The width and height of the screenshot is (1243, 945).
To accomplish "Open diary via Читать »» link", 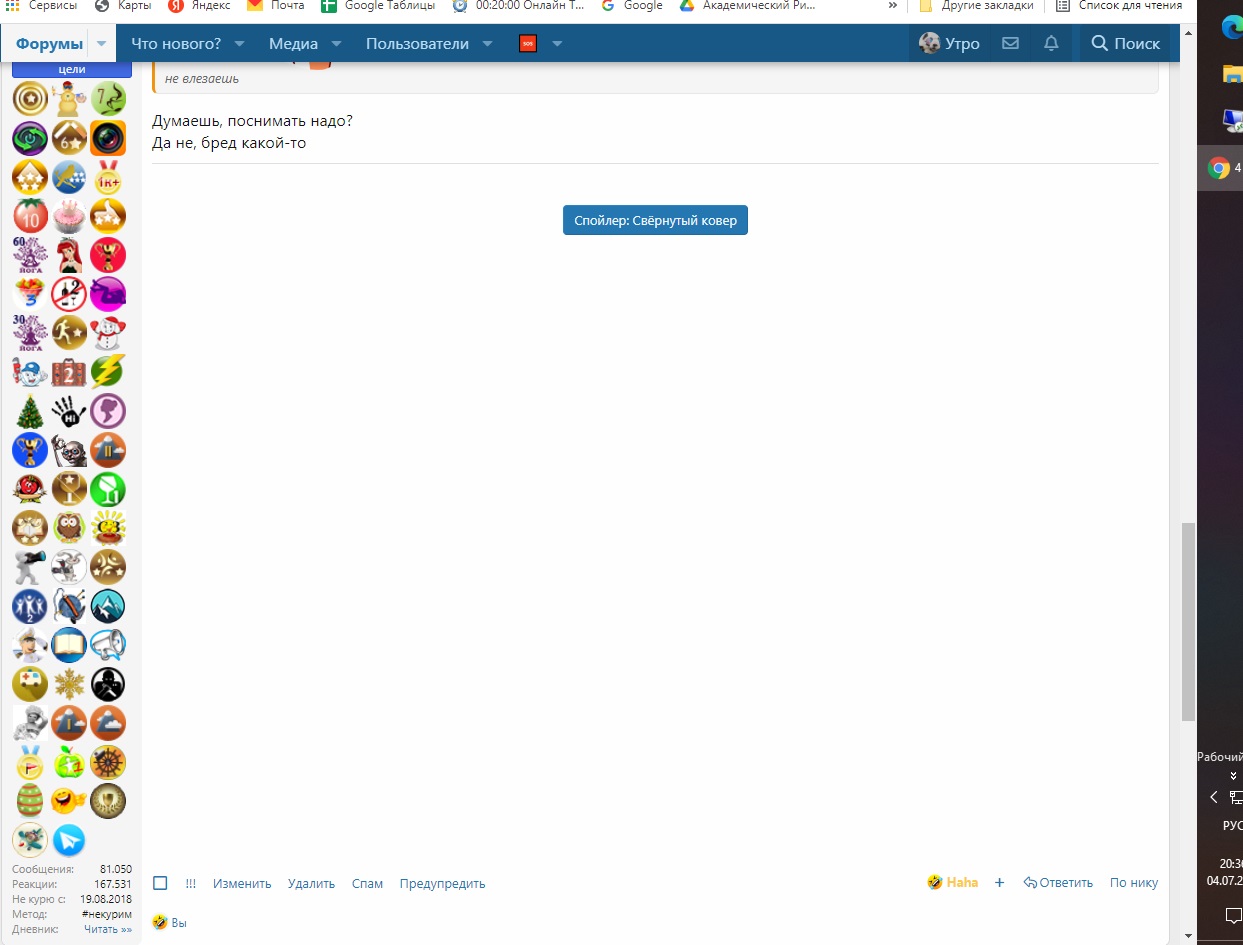I will [108, 929].
